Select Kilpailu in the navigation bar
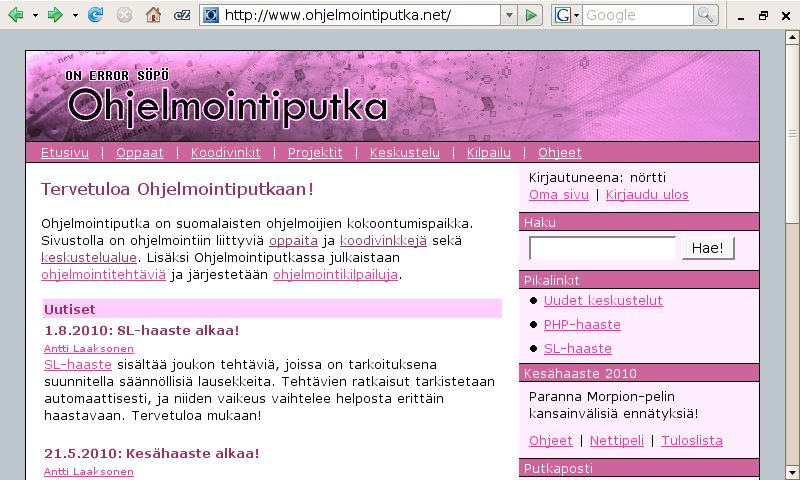Image resolution: width=800 pixels, height=480 pixels. point(489,153)
